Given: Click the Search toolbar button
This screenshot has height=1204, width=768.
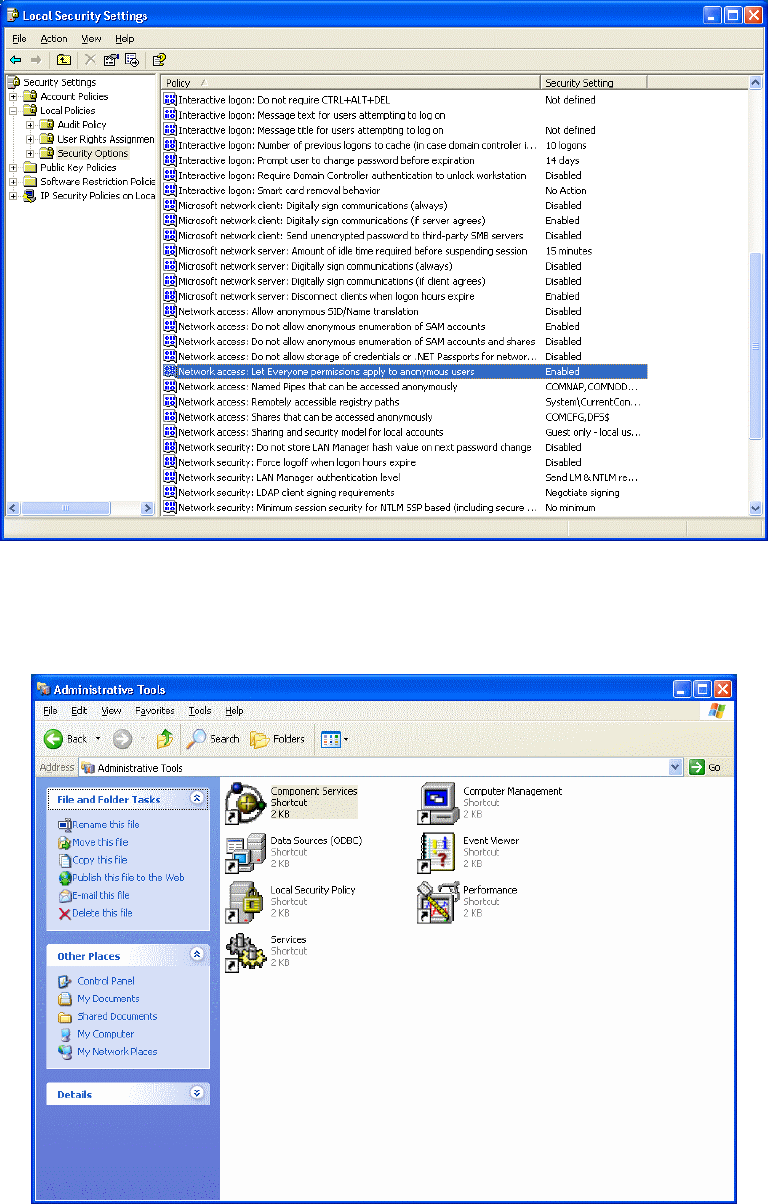Looking at the screenshot, I should click(x=213, y=739).
